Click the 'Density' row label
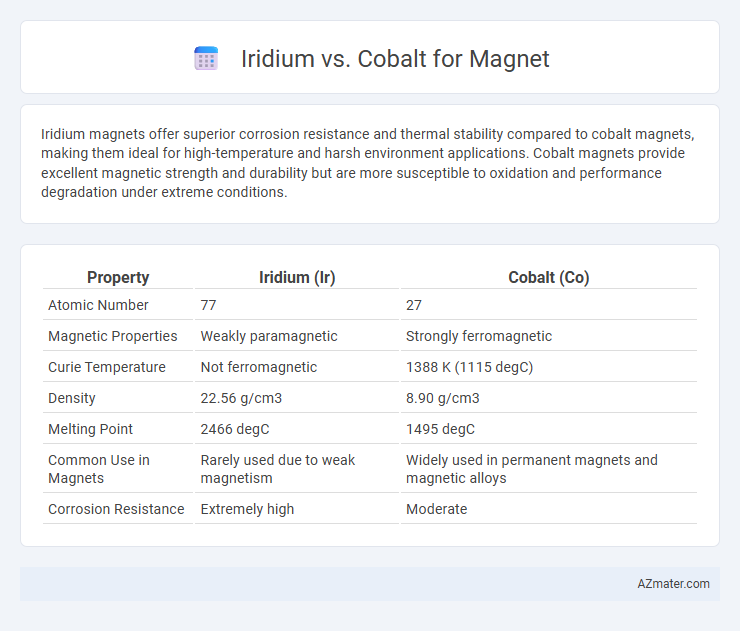740x631 pixels. coord(72,398)
